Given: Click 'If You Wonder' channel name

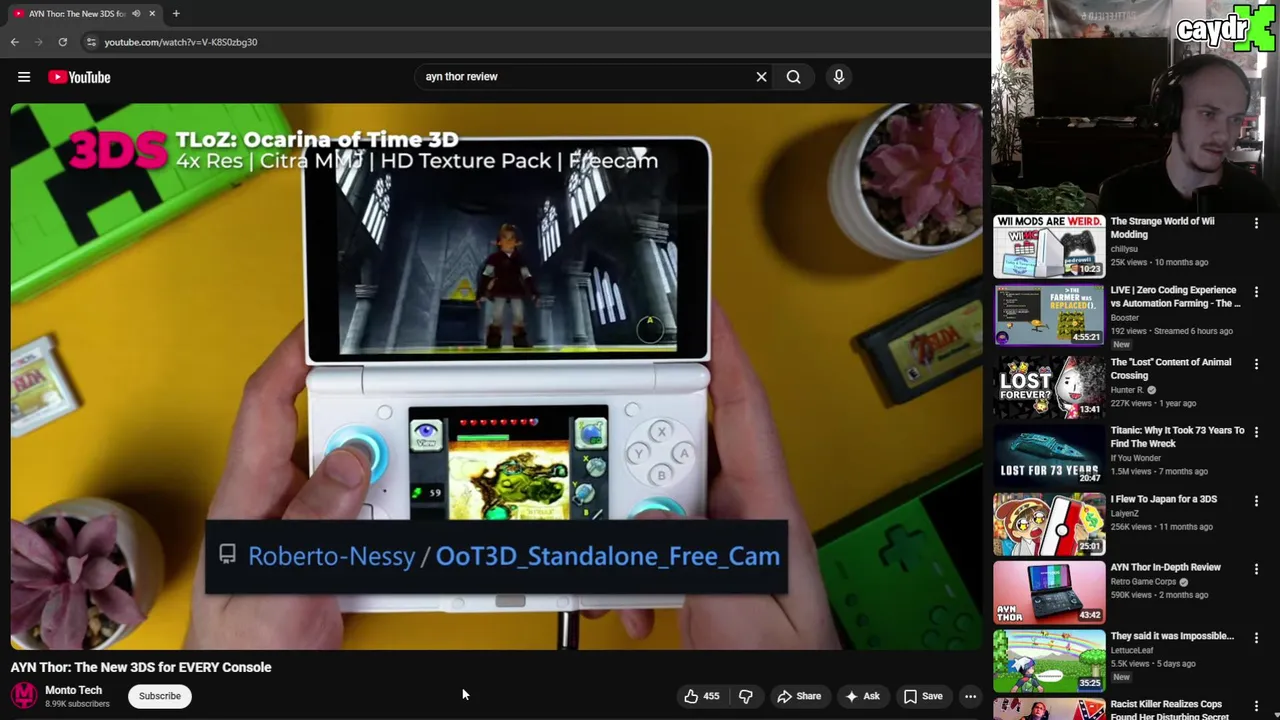Looking at the screenshot, I should pyautogui.click(x=1136, y=458).
